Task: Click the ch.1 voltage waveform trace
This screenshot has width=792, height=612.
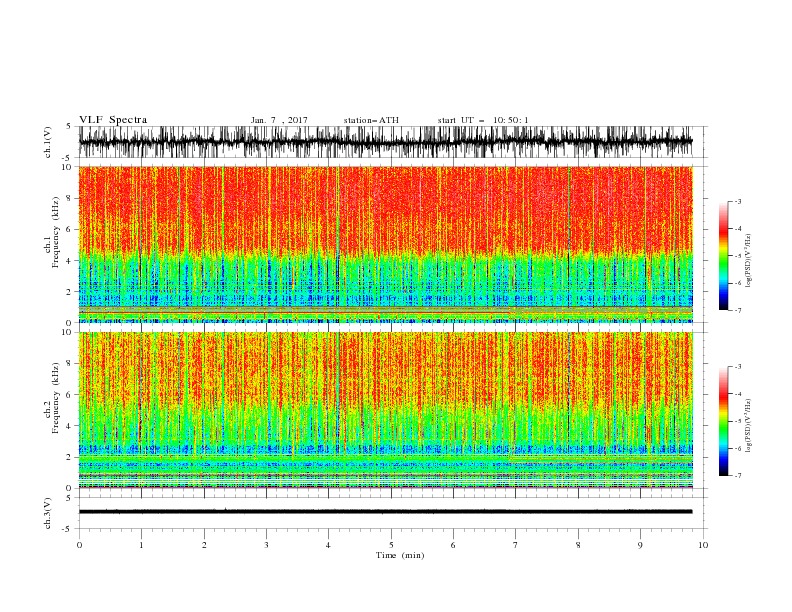Action: tap(385, 142)
